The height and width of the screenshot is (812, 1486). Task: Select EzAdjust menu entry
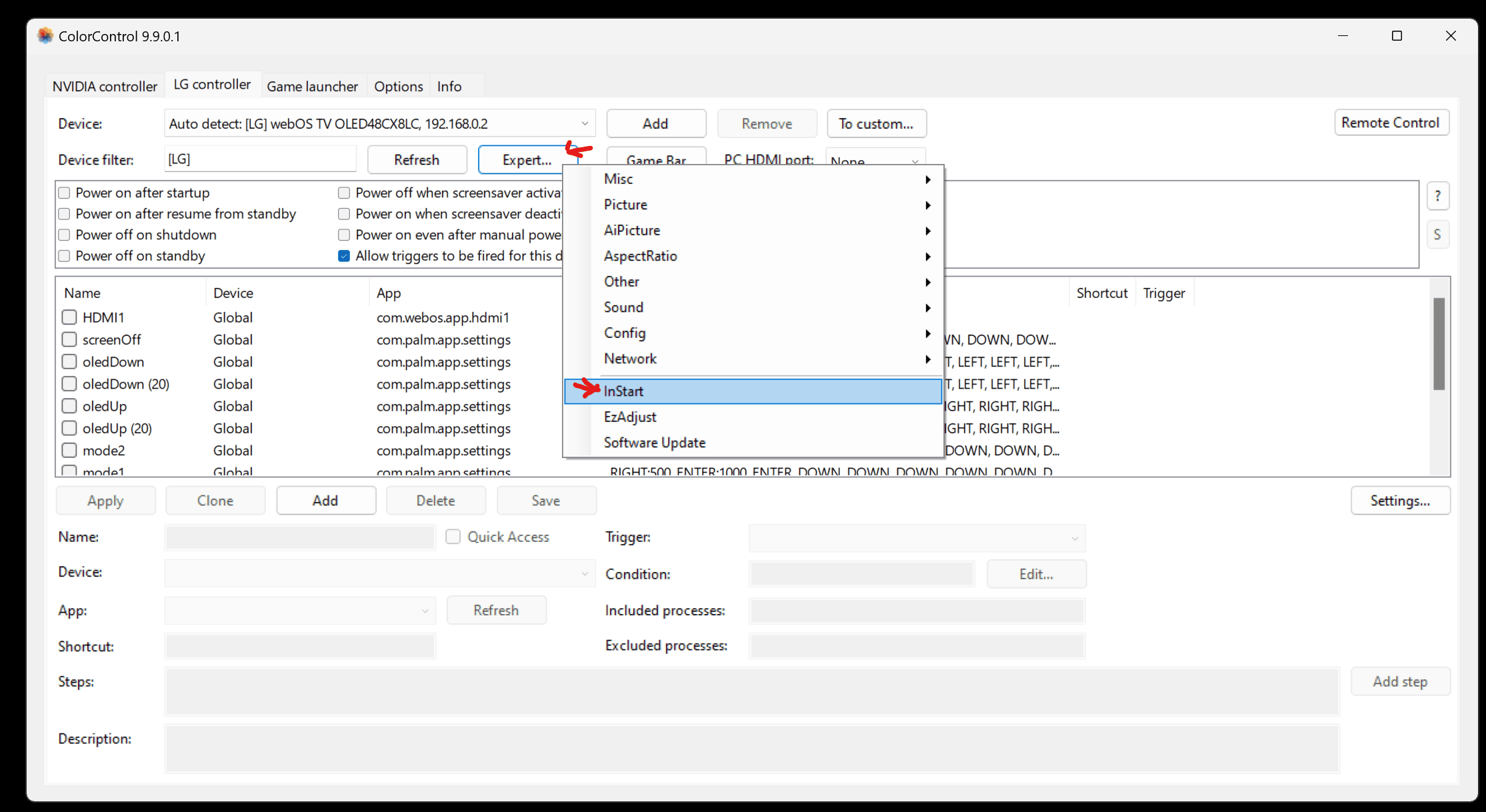(x=753, y=417)
